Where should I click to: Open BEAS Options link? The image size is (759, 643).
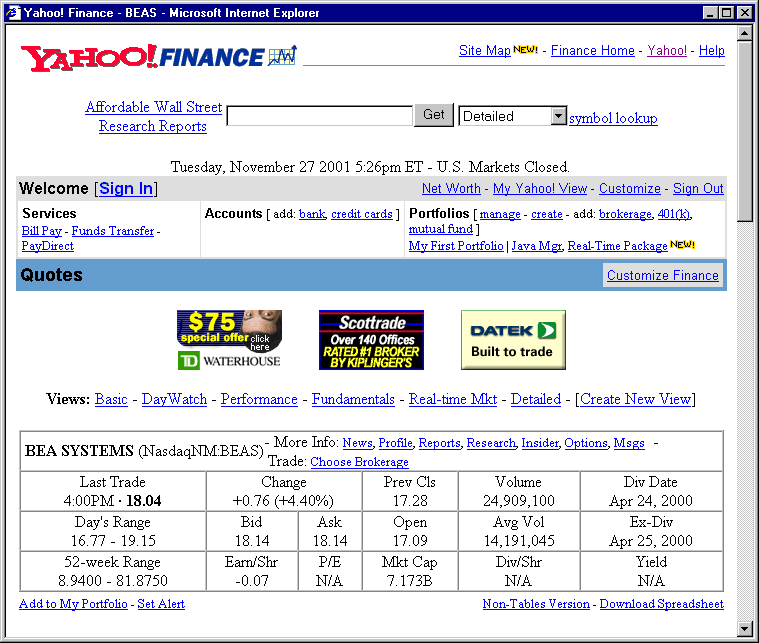click(x=586, y=443)
